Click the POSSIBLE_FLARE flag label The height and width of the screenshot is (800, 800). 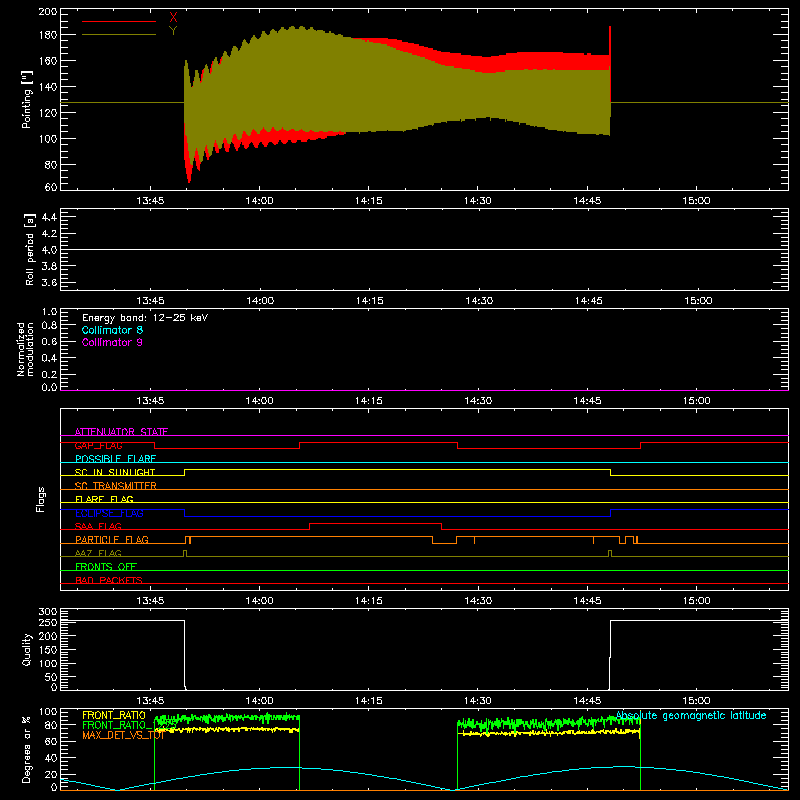115,459
